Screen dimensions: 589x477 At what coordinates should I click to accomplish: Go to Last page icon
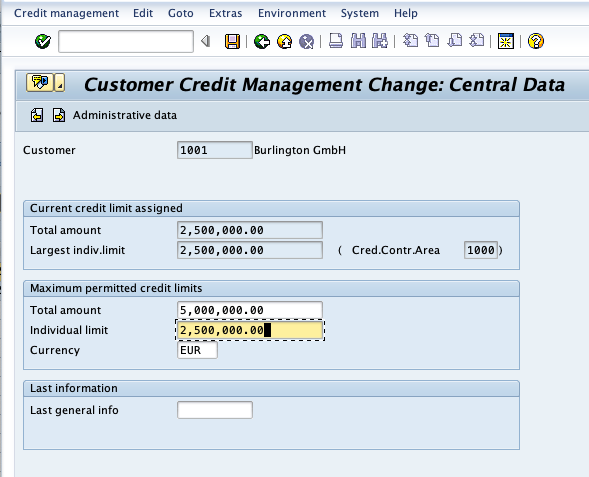pyautogui.click(x=477, y=41)
